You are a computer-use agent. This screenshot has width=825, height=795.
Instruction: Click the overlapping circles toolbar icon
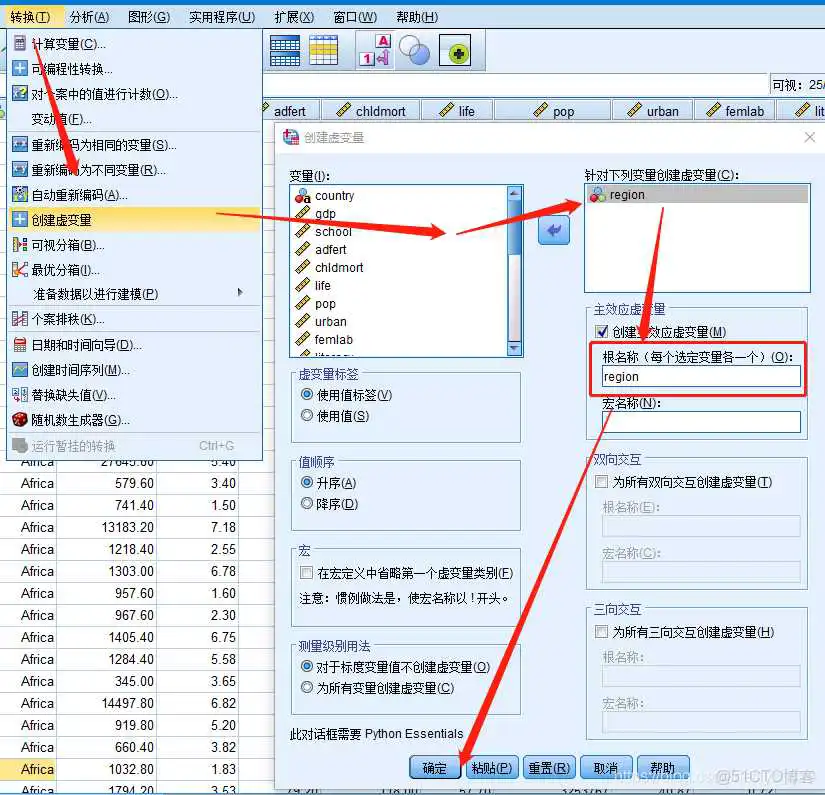point(415,51)
